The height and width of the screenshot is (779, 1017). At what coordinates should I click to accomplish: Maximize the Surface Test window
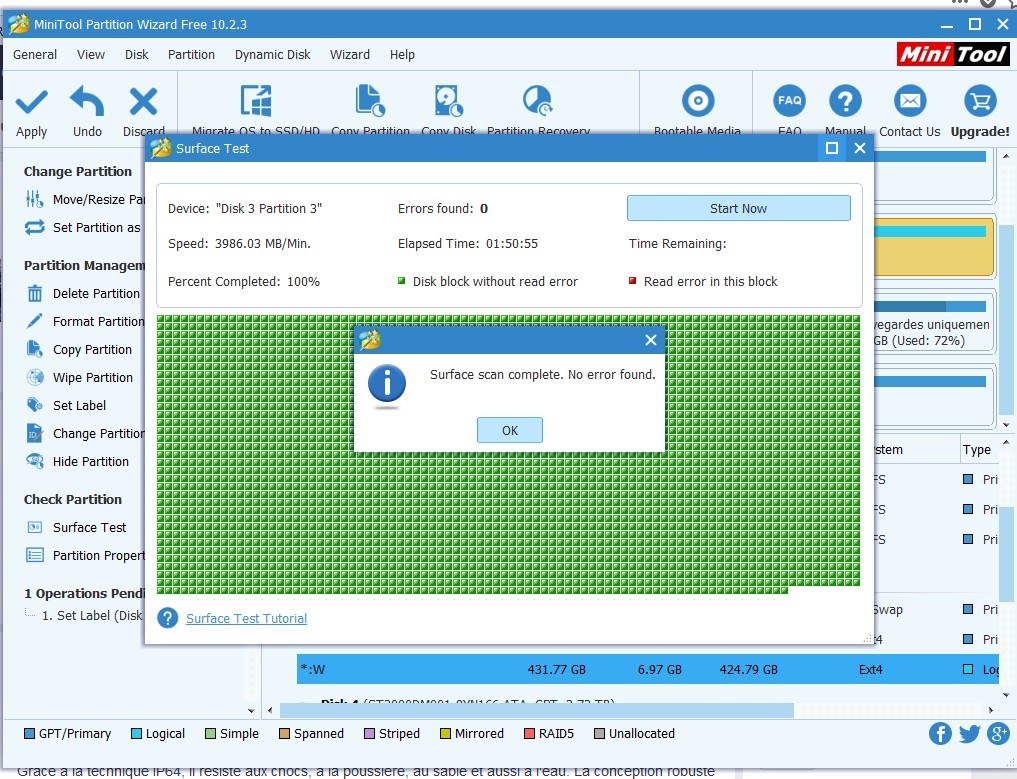click(x=832, y=149)
